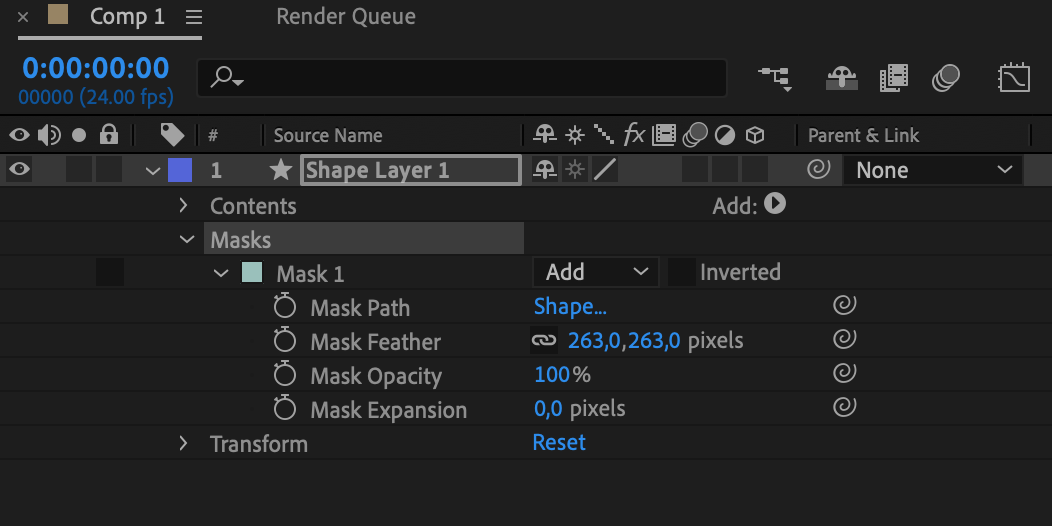Open the composition mini-flowchart icon

[x=775, y=78]
